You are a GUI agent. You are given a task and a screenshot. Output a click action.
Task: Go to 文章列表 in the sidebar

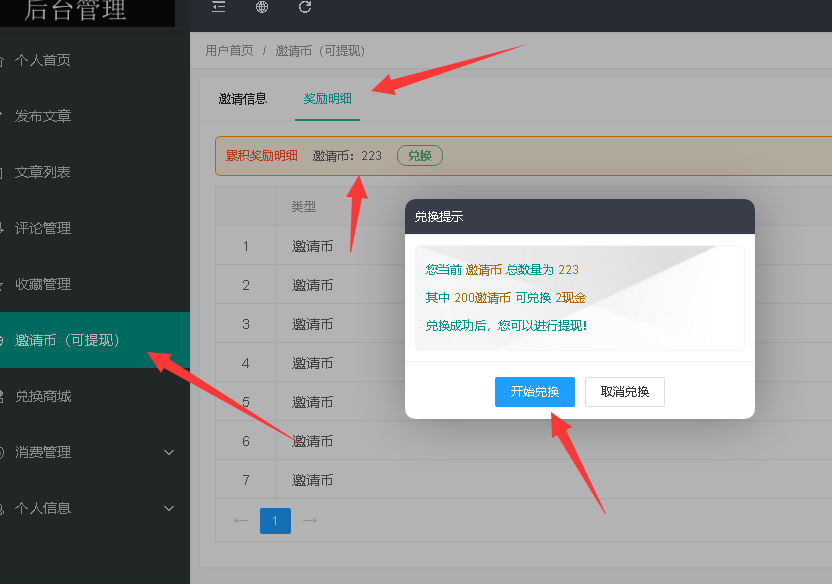click(43, 172)
